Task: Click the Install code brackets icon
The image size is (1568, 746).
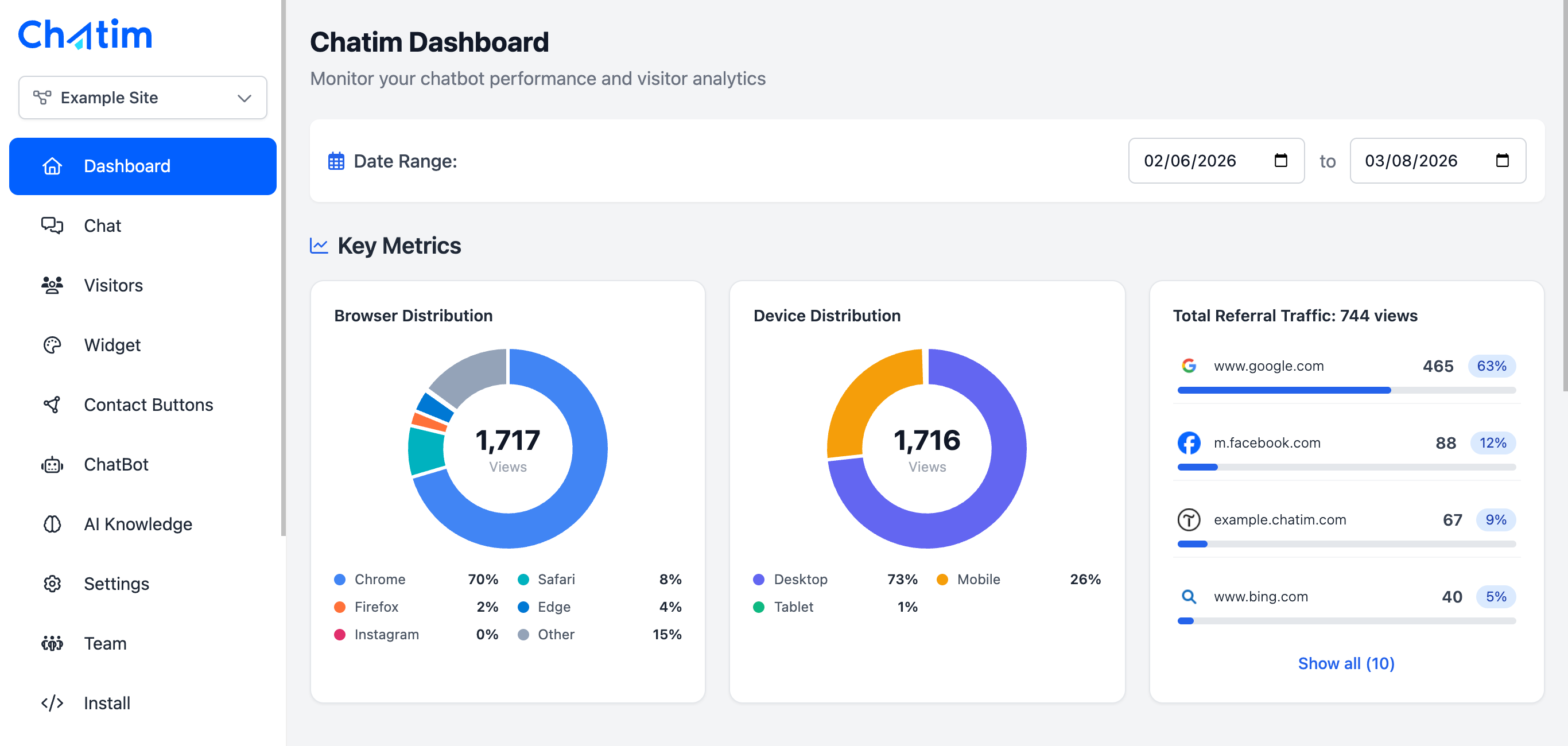Action: click(x=52, y=703)
